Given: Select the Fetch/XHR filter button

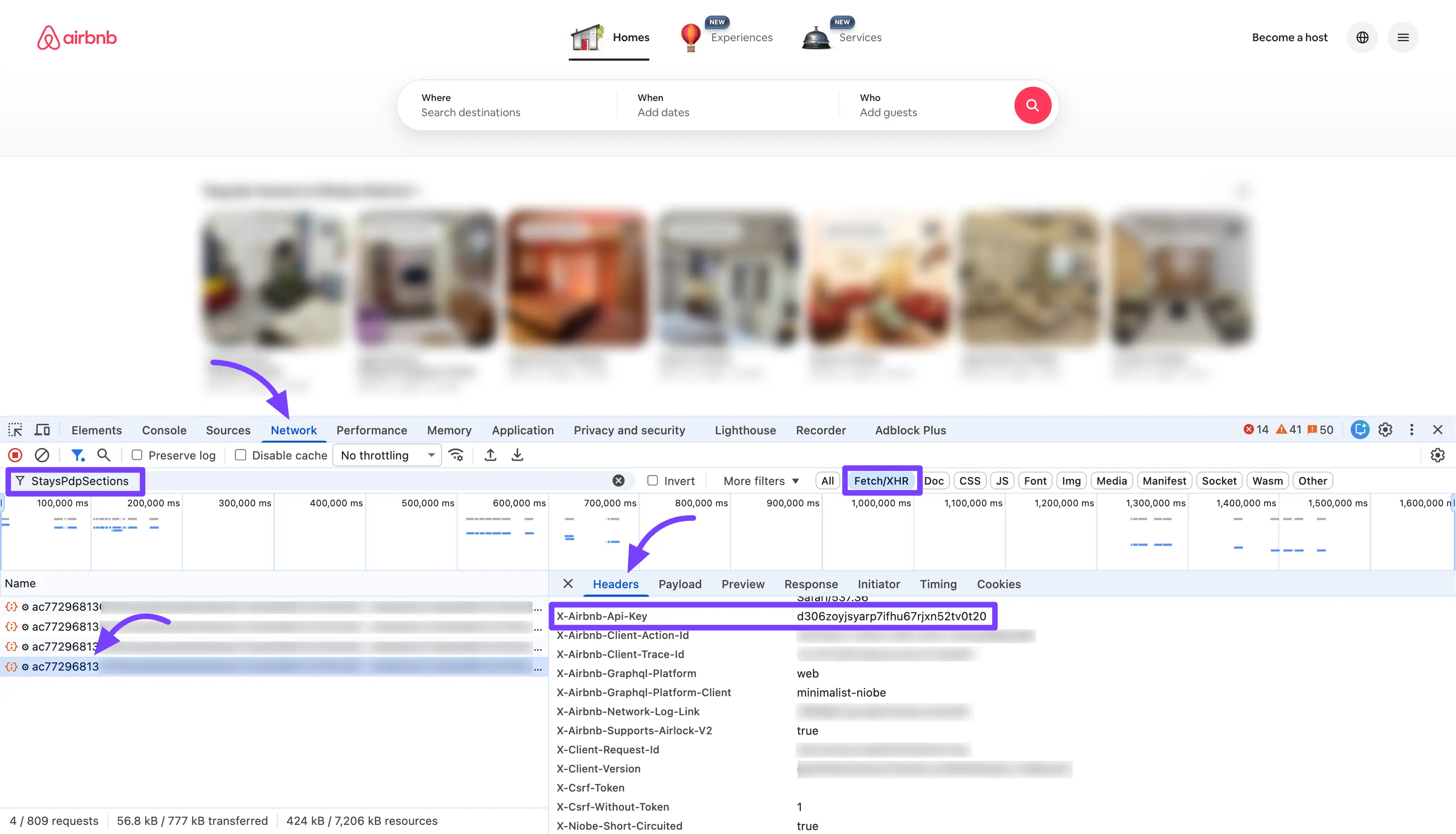Looking at the screenshot, I should click(881, 481).
